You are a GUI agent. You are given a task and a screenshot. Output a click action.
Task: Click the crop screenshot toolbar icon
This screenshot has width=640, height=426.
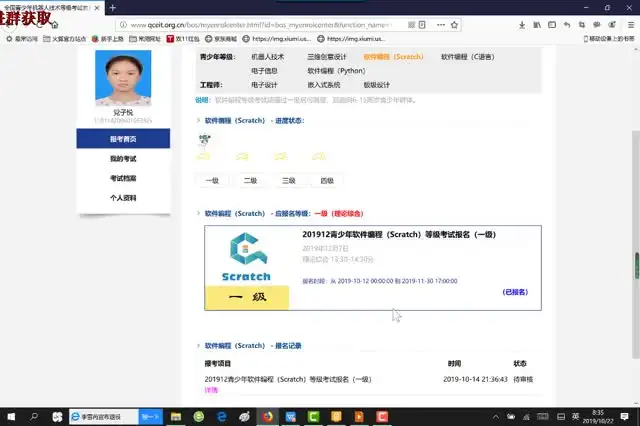click(x=582, y=25)
